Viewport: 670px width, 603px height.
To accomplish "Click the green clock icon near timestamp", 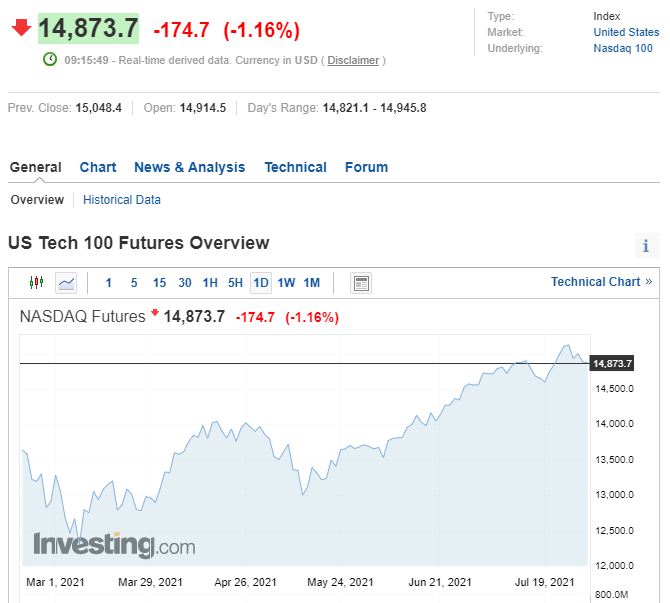I will [x=50, y=60].
